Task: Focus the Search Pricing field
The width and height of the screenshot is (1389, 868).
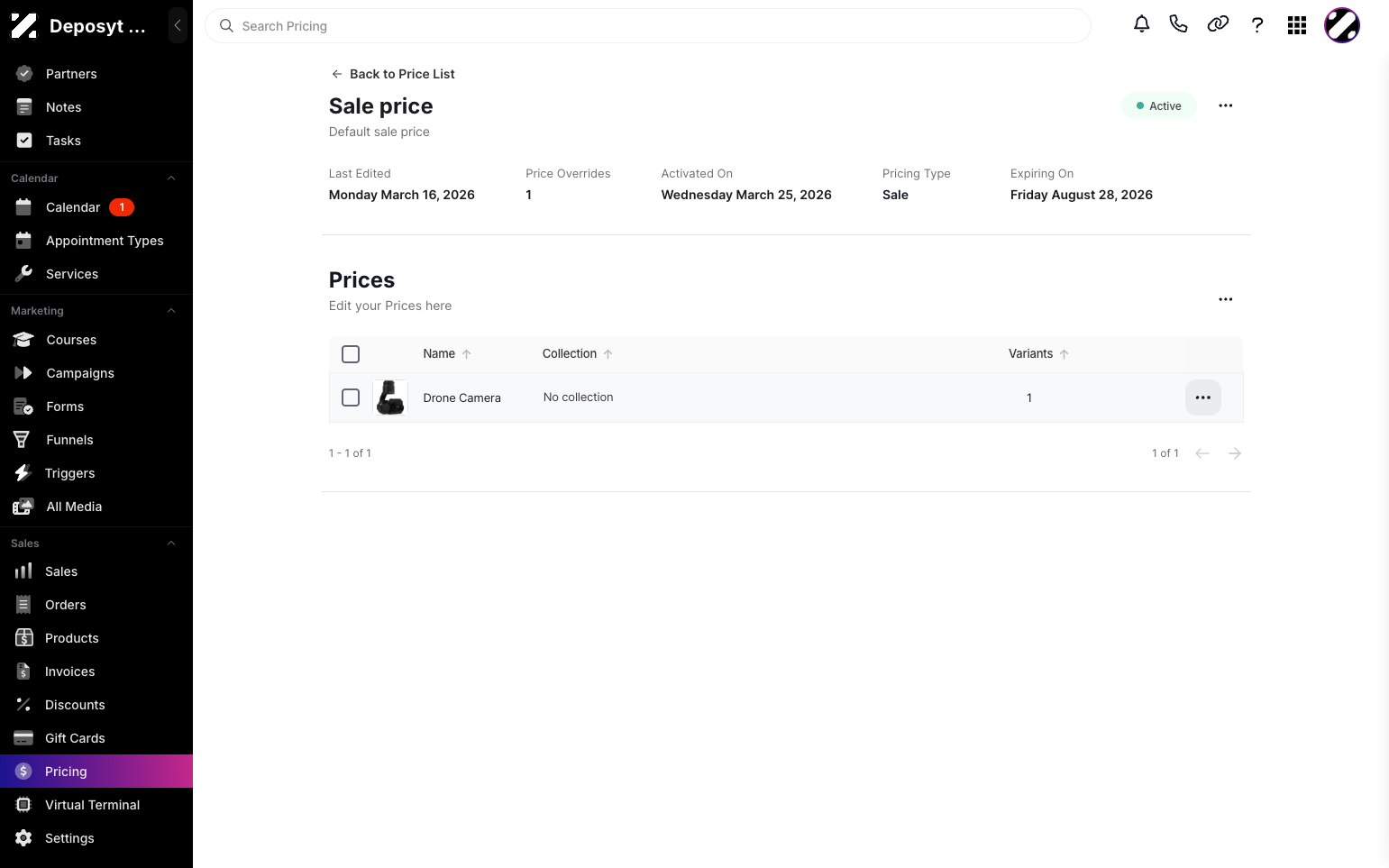Action: [648, 26]
